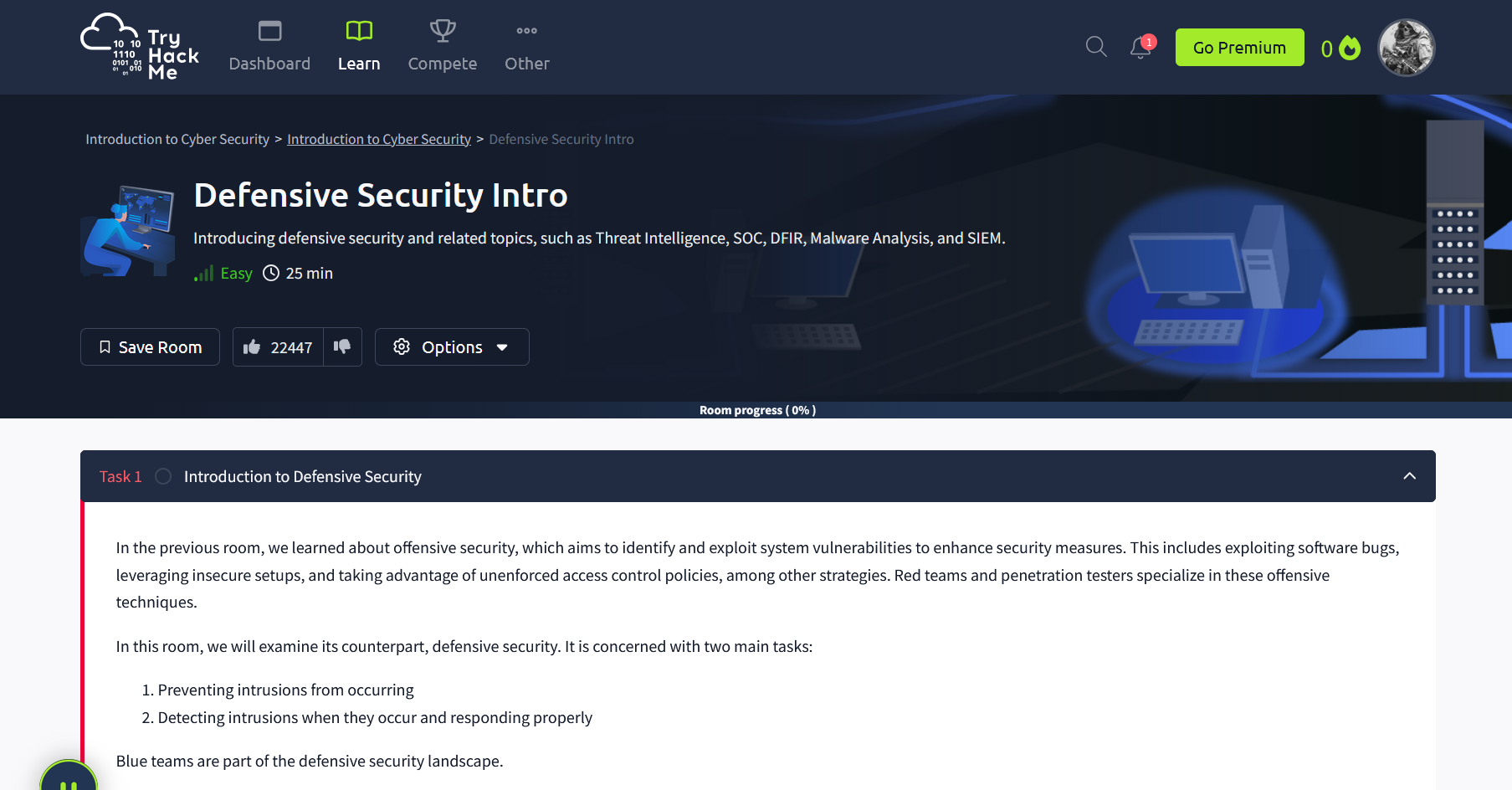This screenshot has width=1512, height=790.
Task: Follow the underlined Introduction to Cyber Security breadcrumb
Action: point(379,139)
